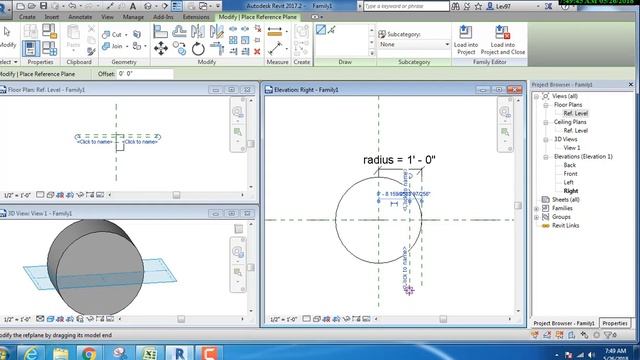Viewport: 640px width, 360px height.
Task: Click the Cut geometry button
Action: click(113, 34)
